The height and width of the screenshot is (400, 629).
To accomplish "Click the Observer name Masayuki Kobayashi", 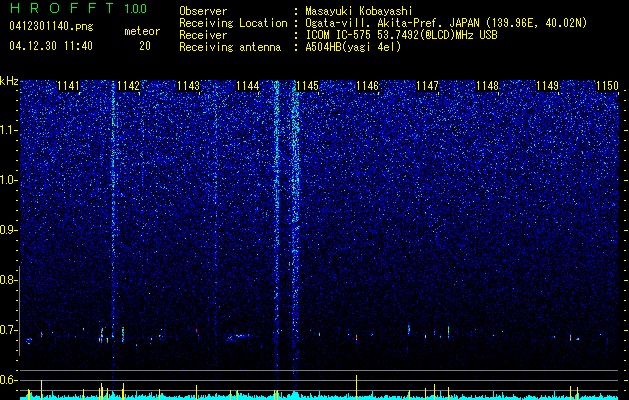I will pos(358,11).
